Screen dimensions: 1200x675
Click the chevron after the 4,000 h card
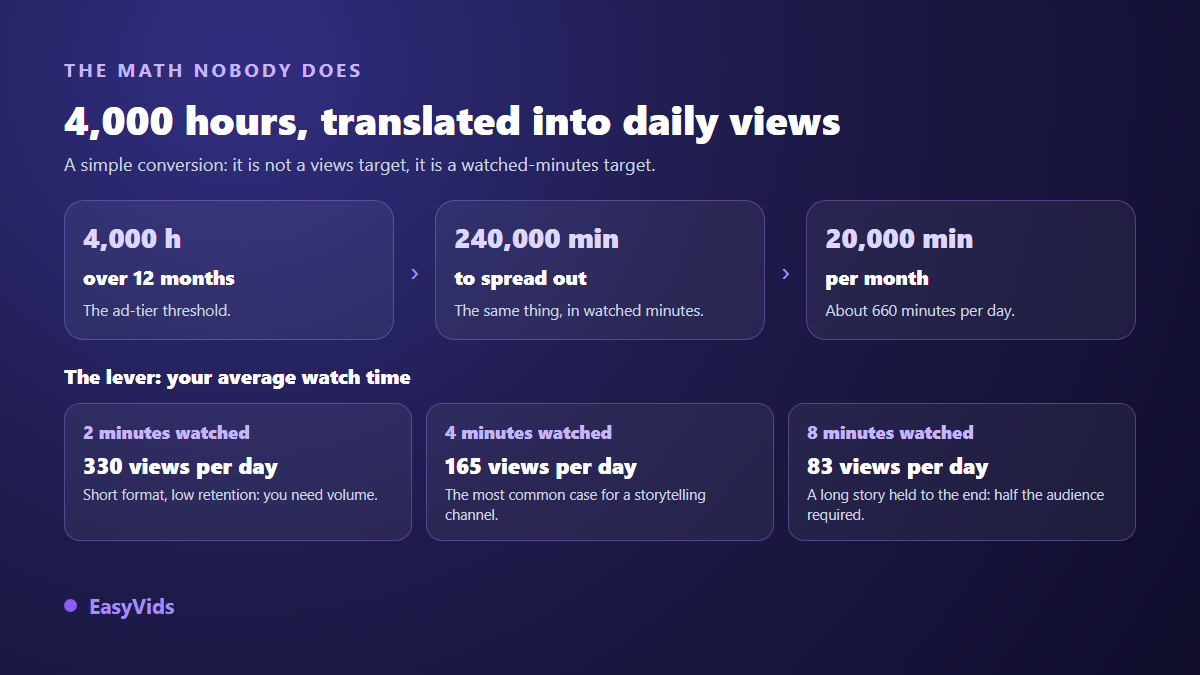pos(414,274)
